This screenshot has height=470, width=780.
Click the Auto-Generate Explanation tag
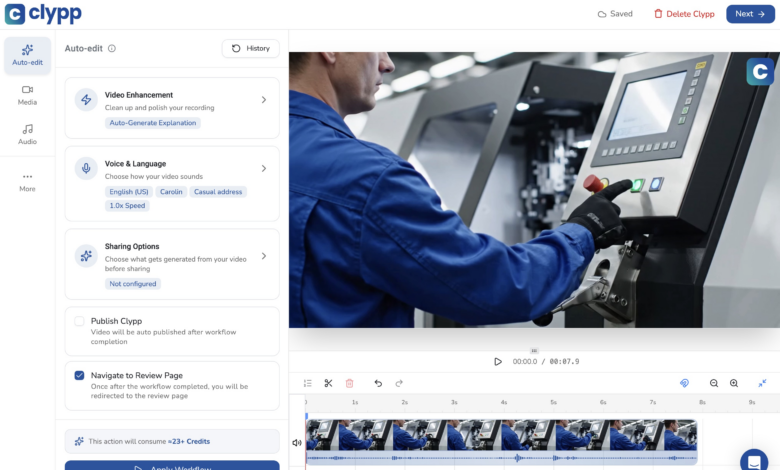point(153,123)
